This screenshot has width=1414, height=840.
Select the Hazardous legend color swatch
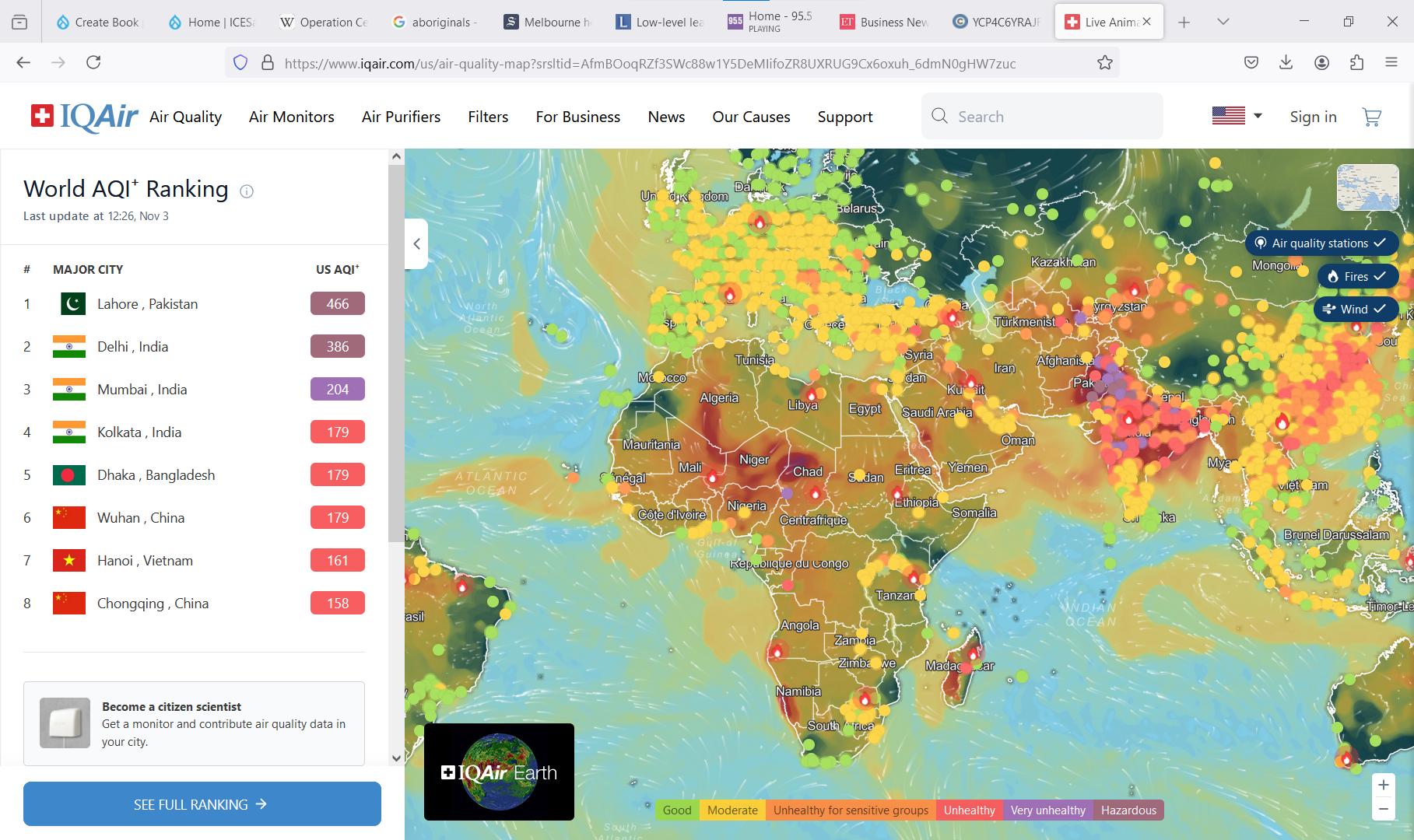[1128, 810]
